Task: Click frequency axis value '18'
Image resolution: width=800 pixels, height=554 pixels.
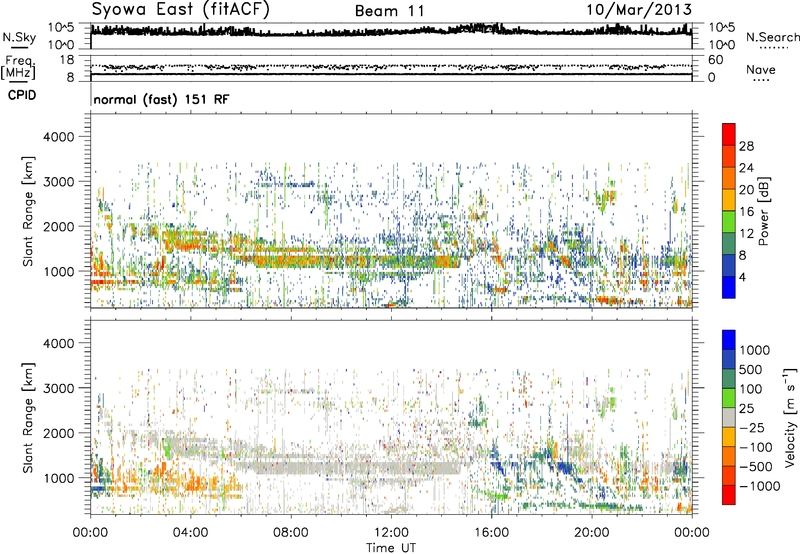Action: [x=67, y=60]
